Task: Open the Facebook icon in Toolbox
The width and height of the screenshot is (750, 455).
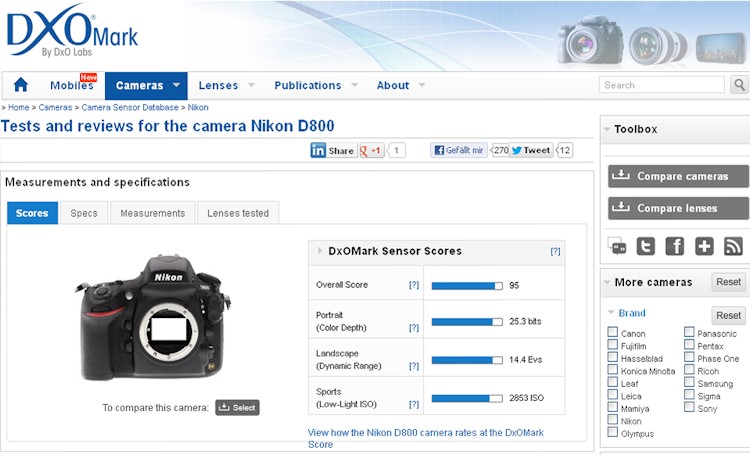Action: pos(674,246)
